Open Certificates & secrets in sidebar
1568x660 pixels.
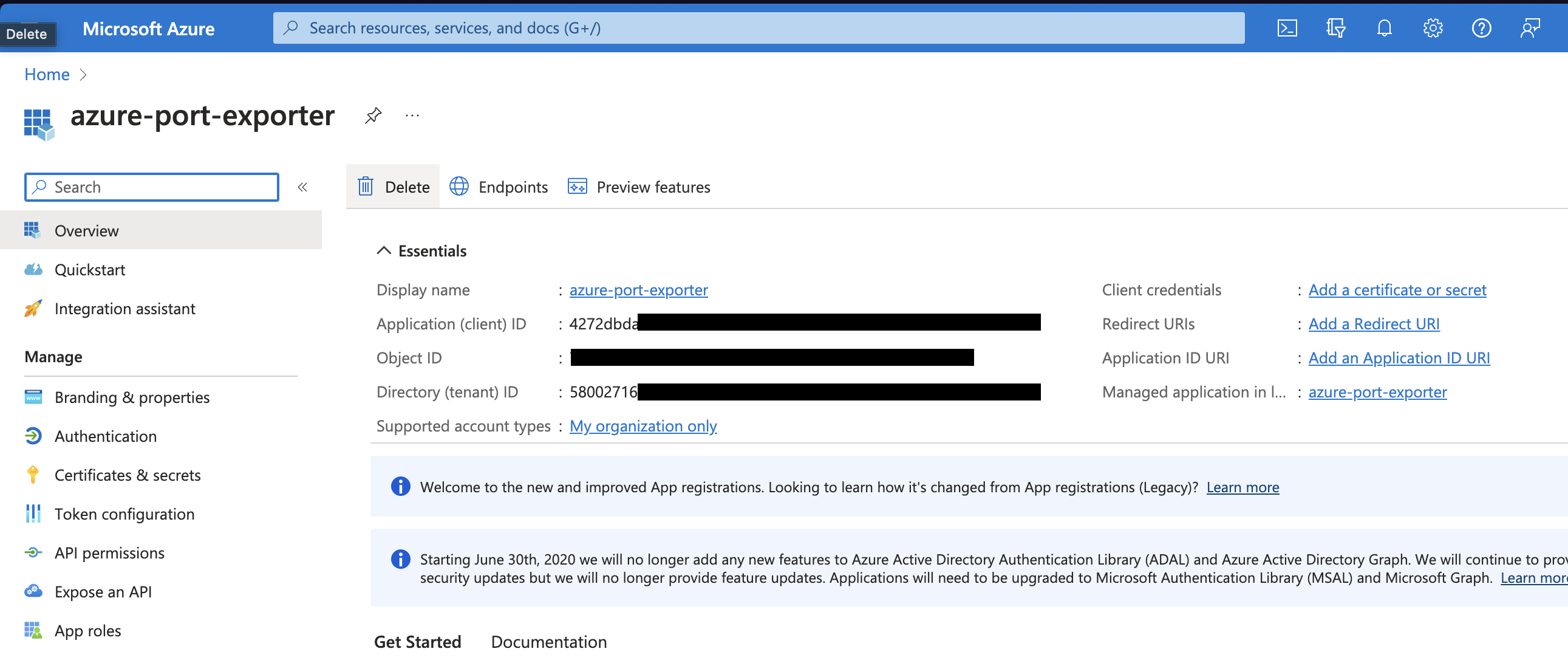(127, 475)
